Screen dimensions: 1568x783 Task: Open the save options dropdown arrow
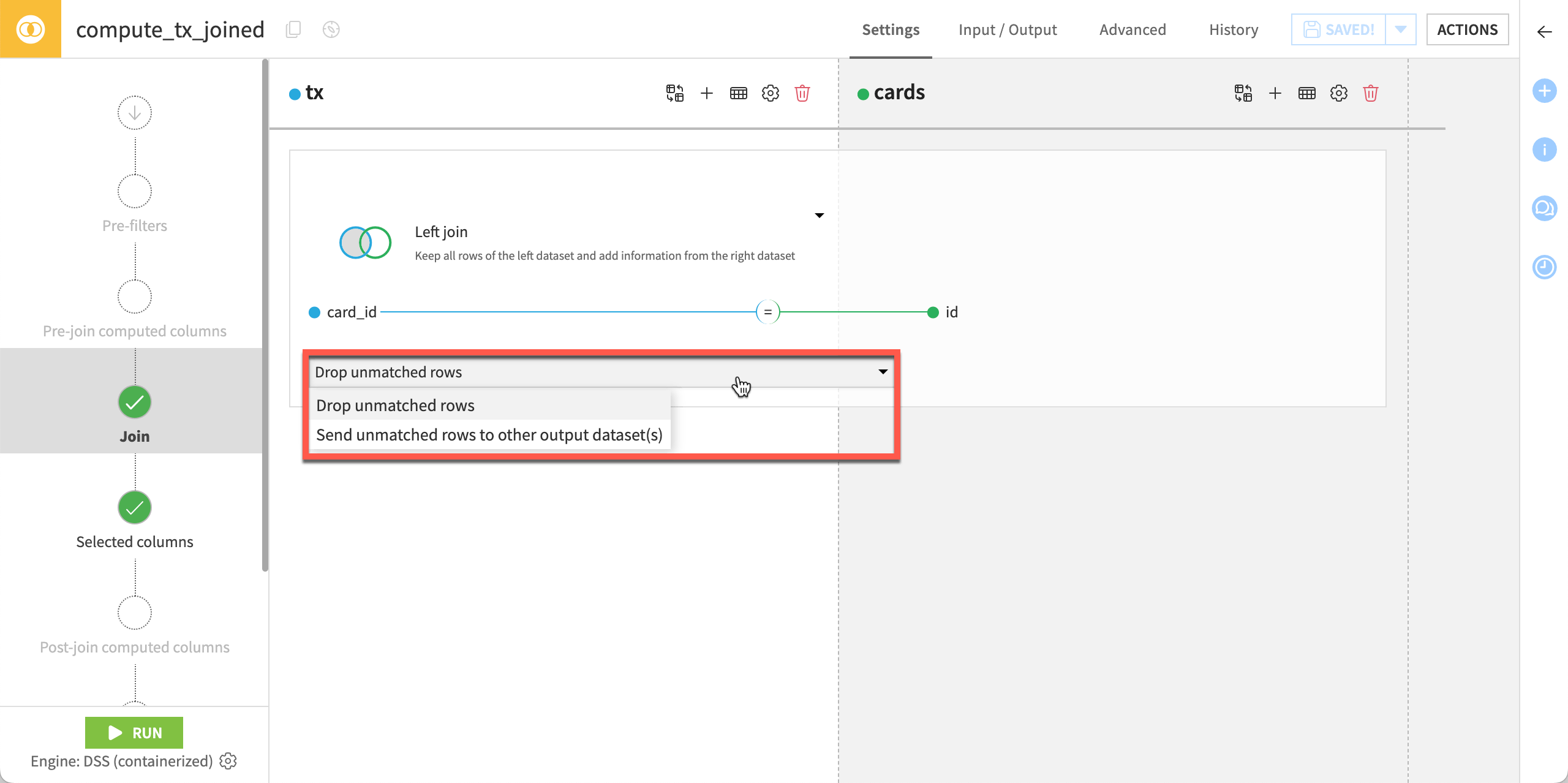tap(1401, 29)
